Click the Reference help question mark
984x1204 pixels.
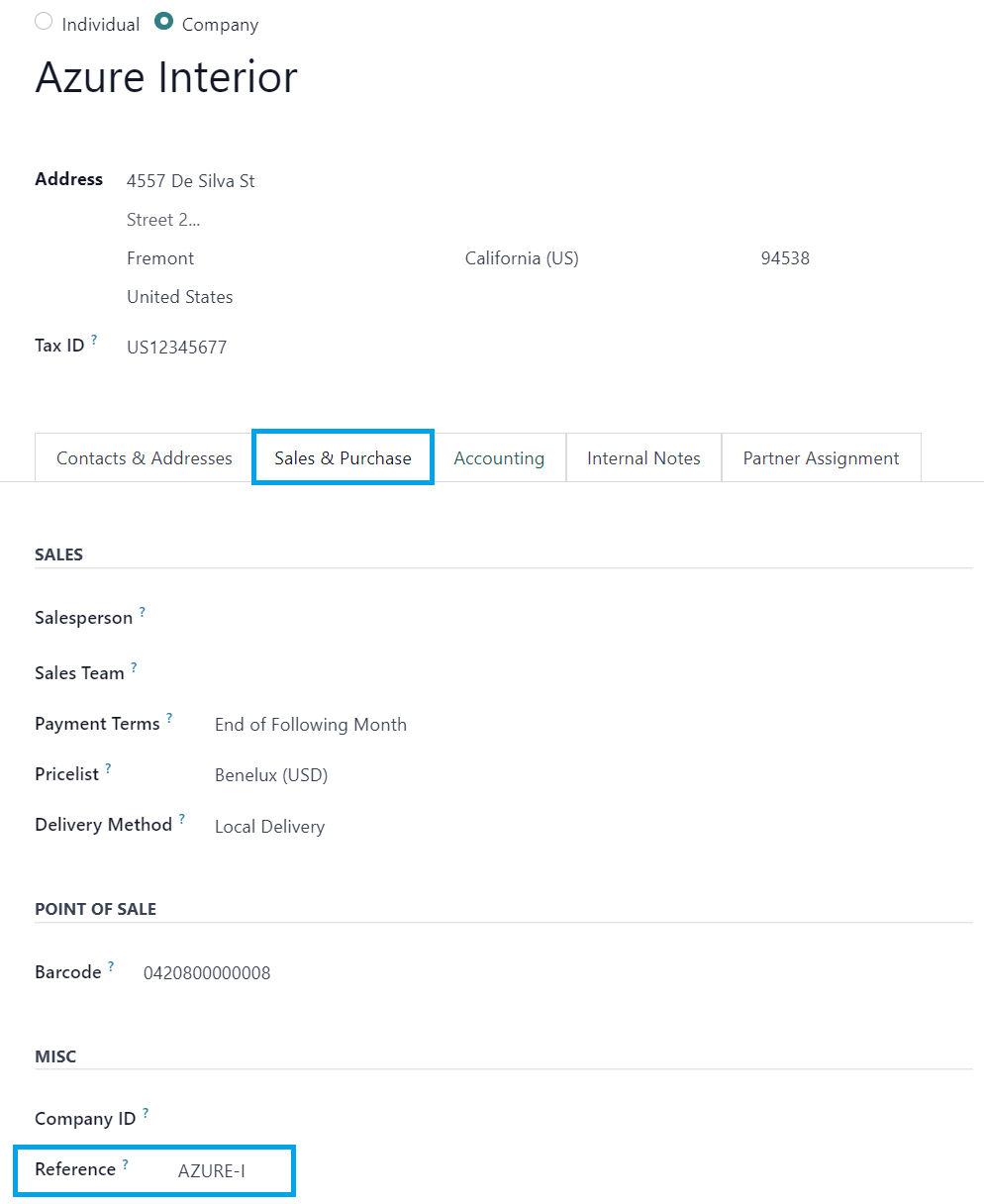tap(126, 1165)
